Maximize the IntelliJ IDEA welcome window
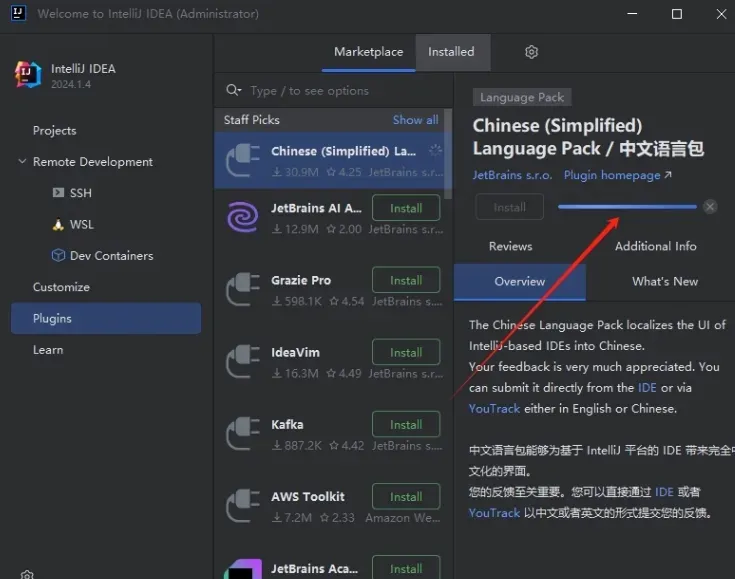Image resolution: width=735 pixels, height=579 pixels. (x=677, y=14)
